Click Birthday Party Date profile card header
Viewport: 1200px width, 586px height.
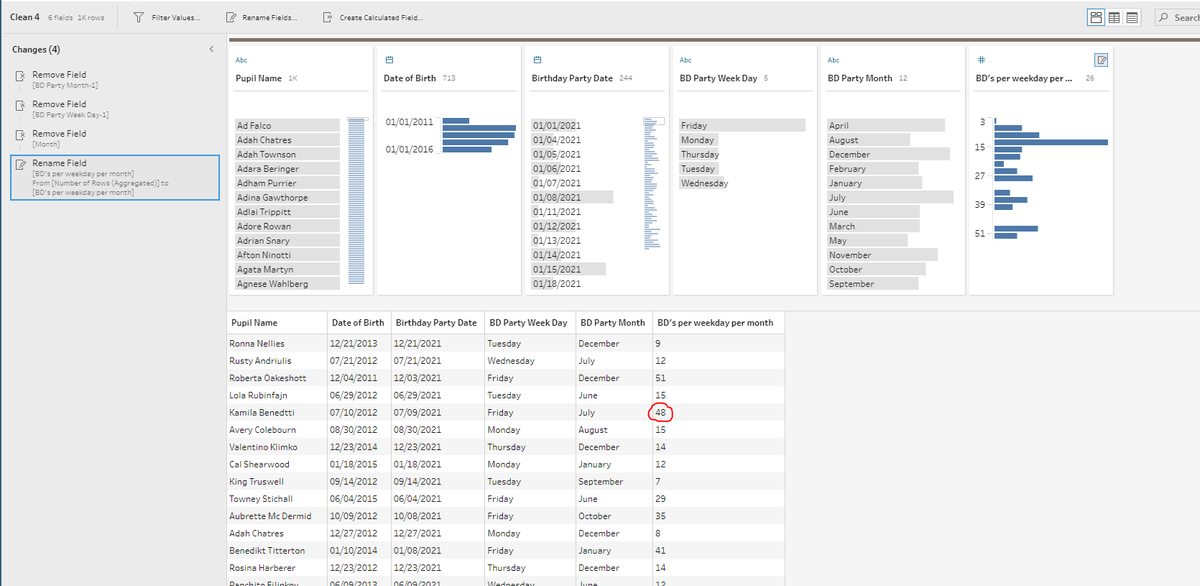[572, 78]
